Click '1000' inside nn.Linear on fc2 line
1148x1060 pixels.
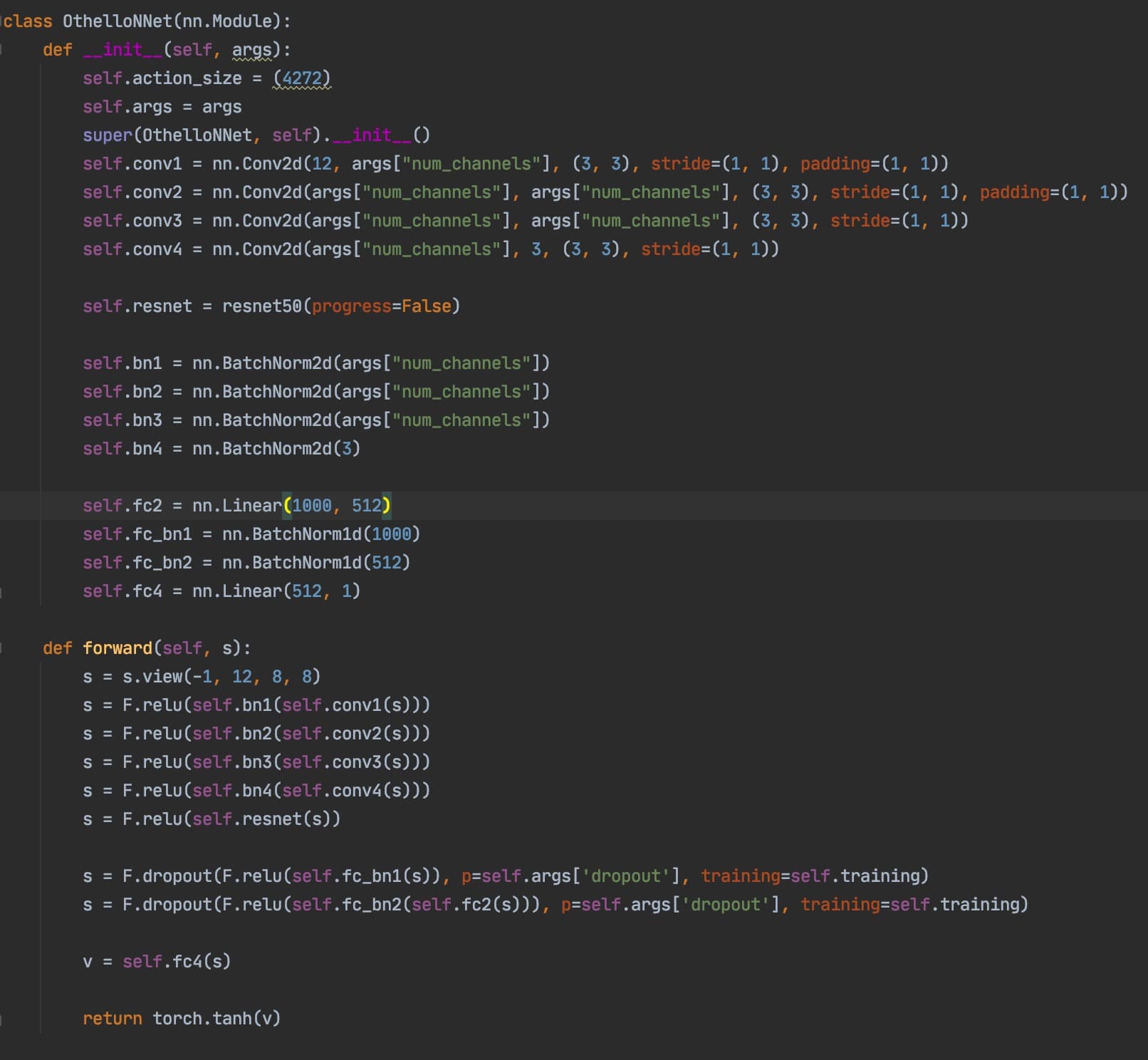pyautogui.click(x=312, y=506)
